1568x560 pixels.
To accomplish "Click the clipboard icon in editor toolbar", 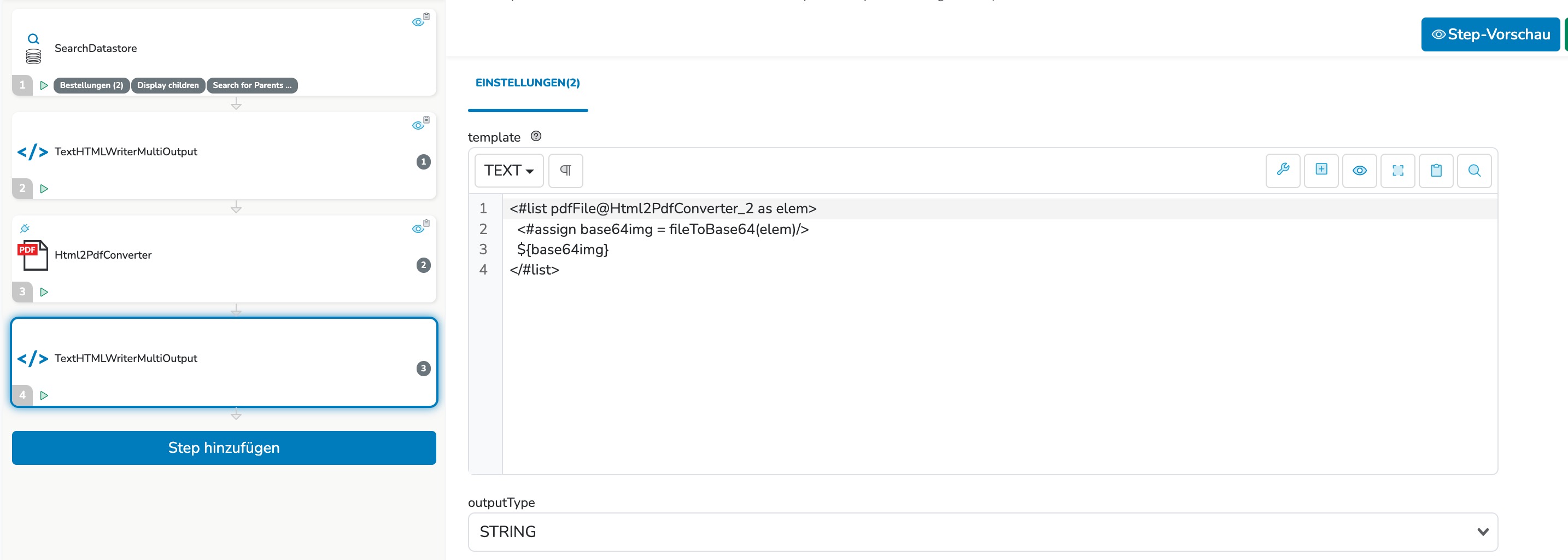I will click(1436, 171).
